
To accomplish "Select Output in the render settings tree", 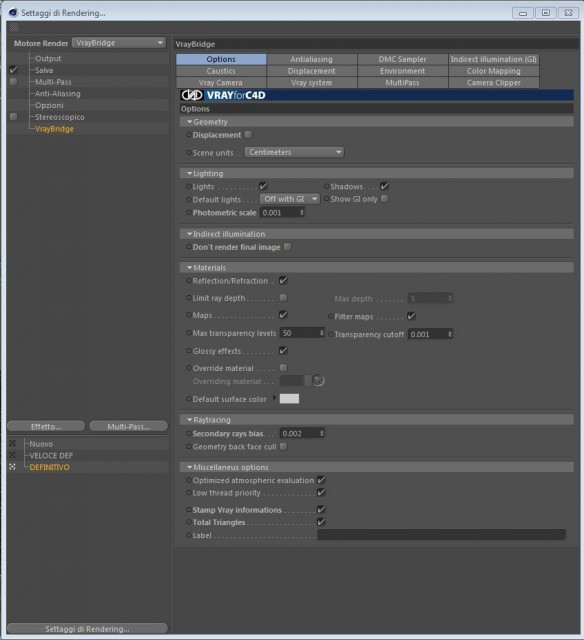I will (48, 58).
